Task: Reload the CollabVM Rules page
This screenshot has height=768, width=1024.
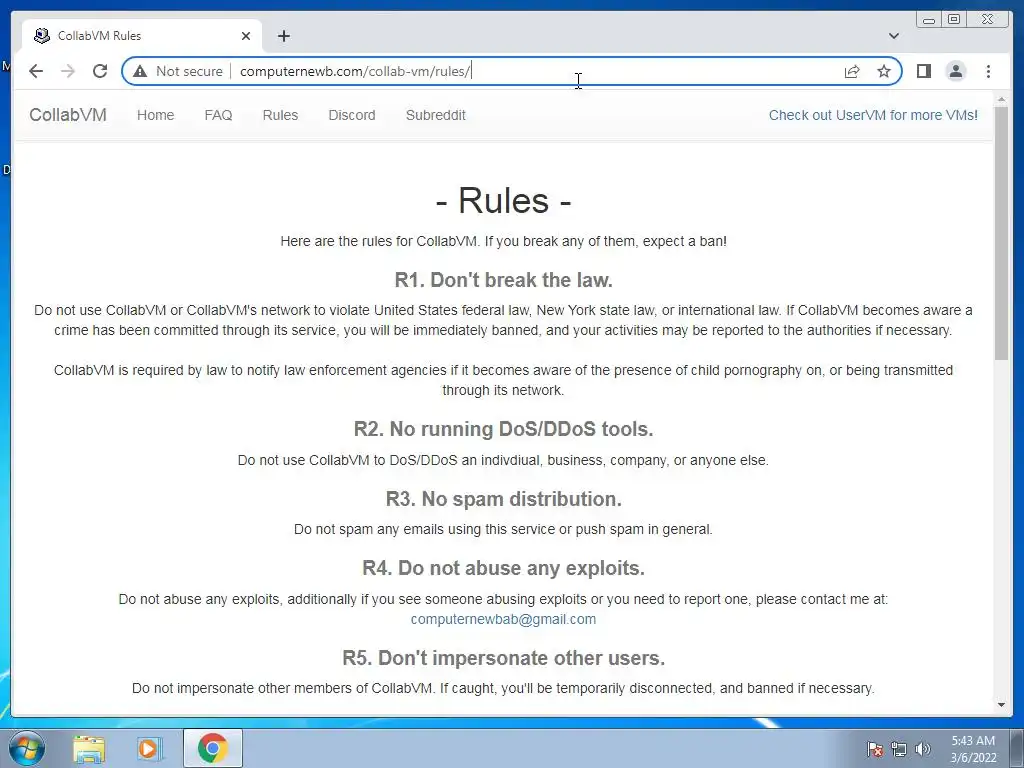Action: (x=100, y=71)
